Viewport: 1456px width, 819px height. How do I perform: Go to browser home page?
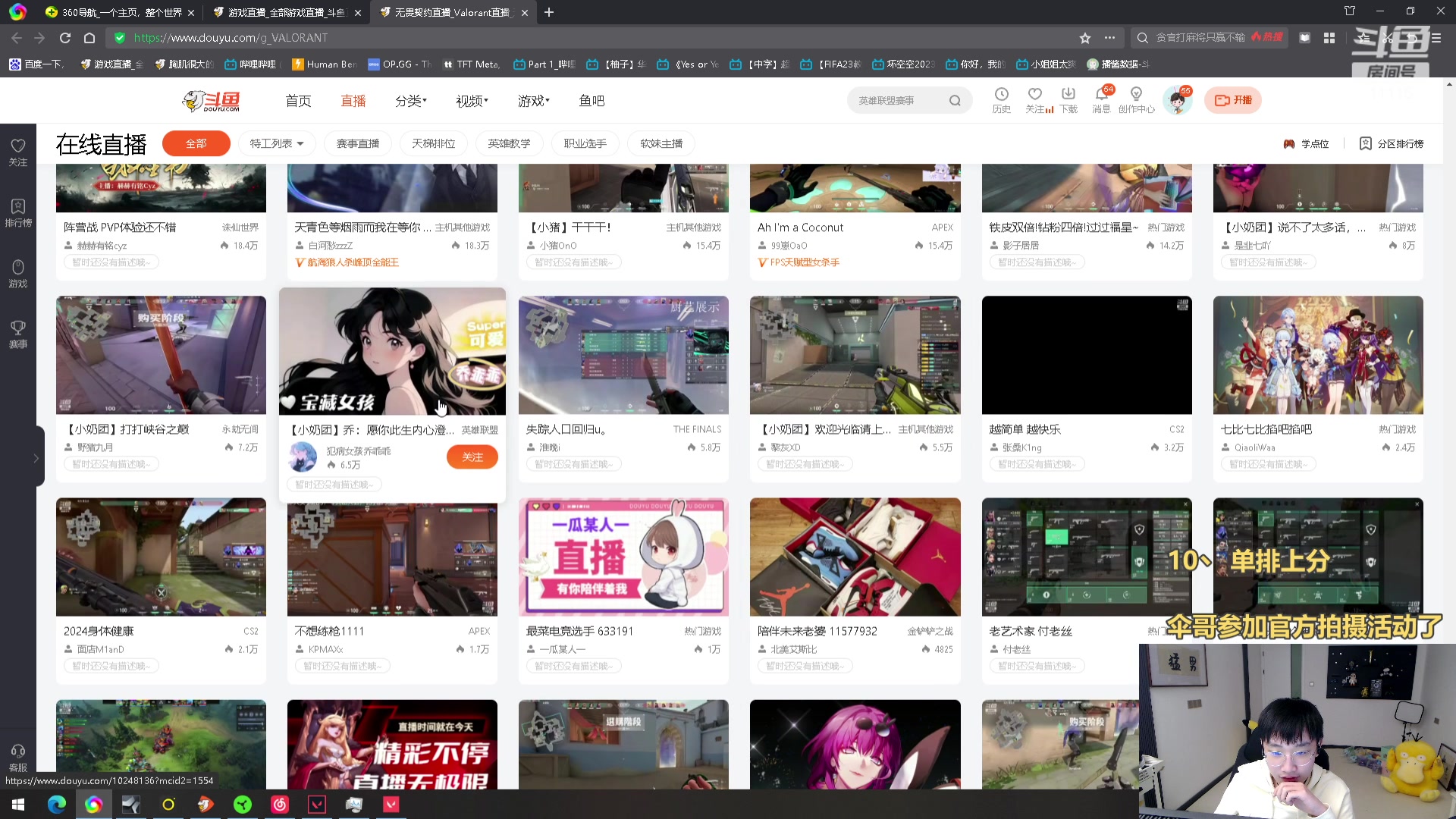coord(89,38)
